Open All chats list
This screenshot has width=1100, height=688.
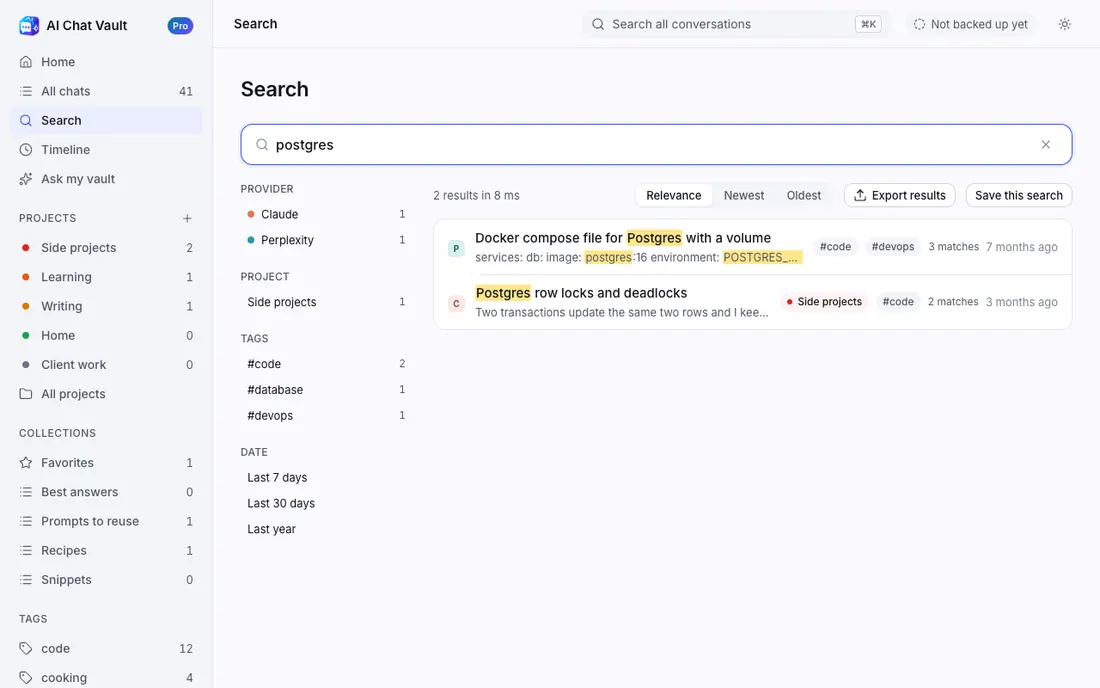click(x=106, y=91)
